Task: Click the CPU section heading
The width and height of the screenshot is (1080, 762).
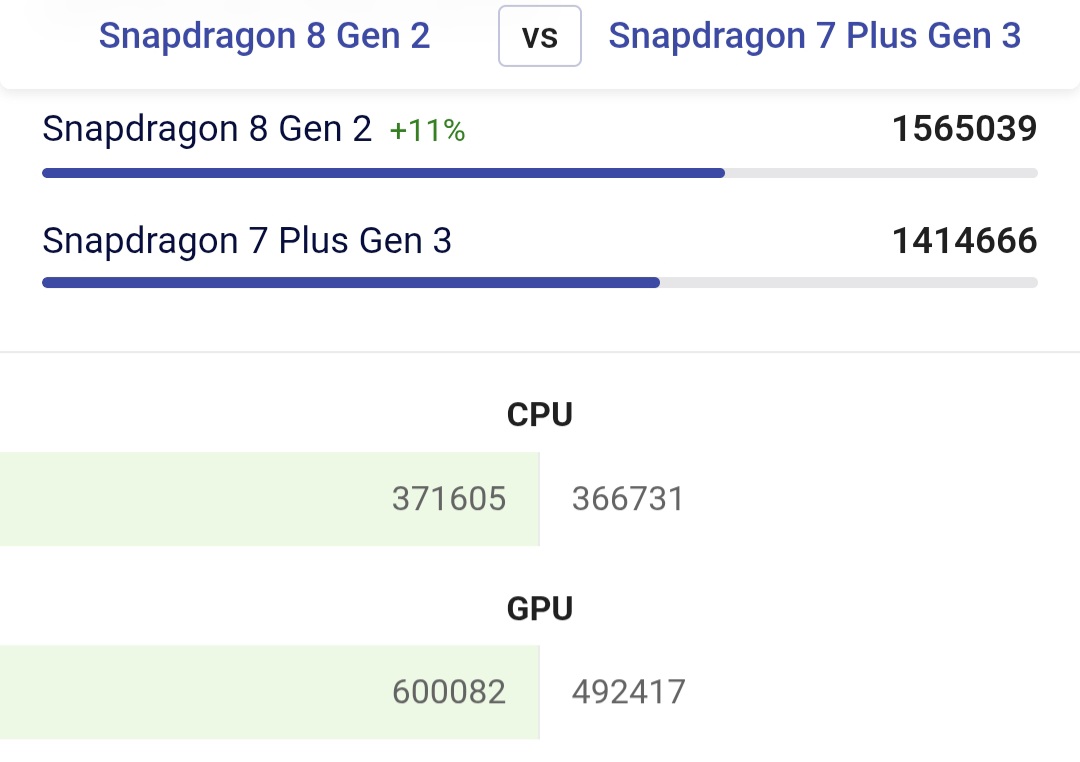Action: point(540,414)
